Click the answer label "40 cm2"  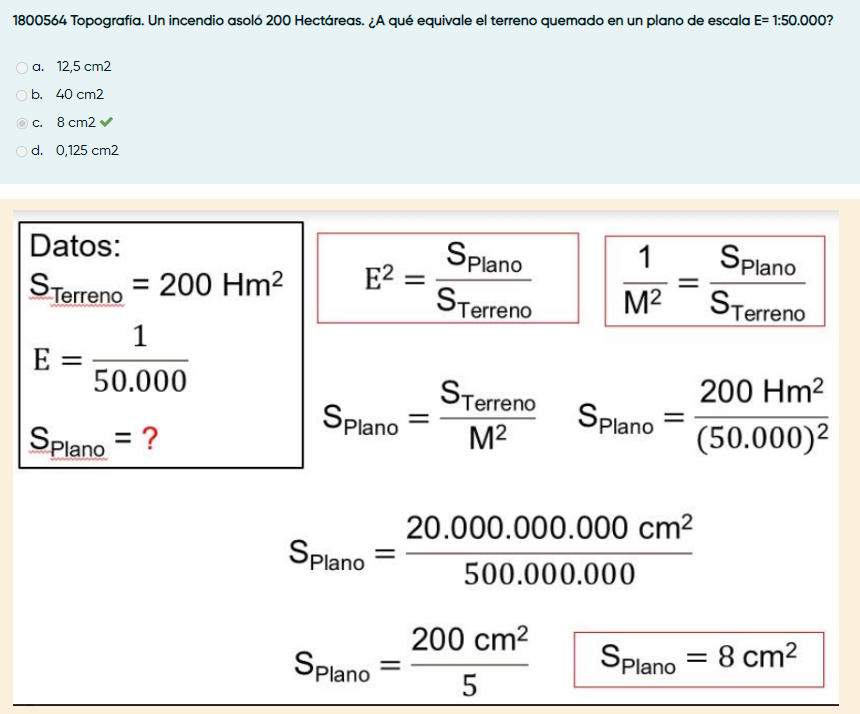click(80, 95)
